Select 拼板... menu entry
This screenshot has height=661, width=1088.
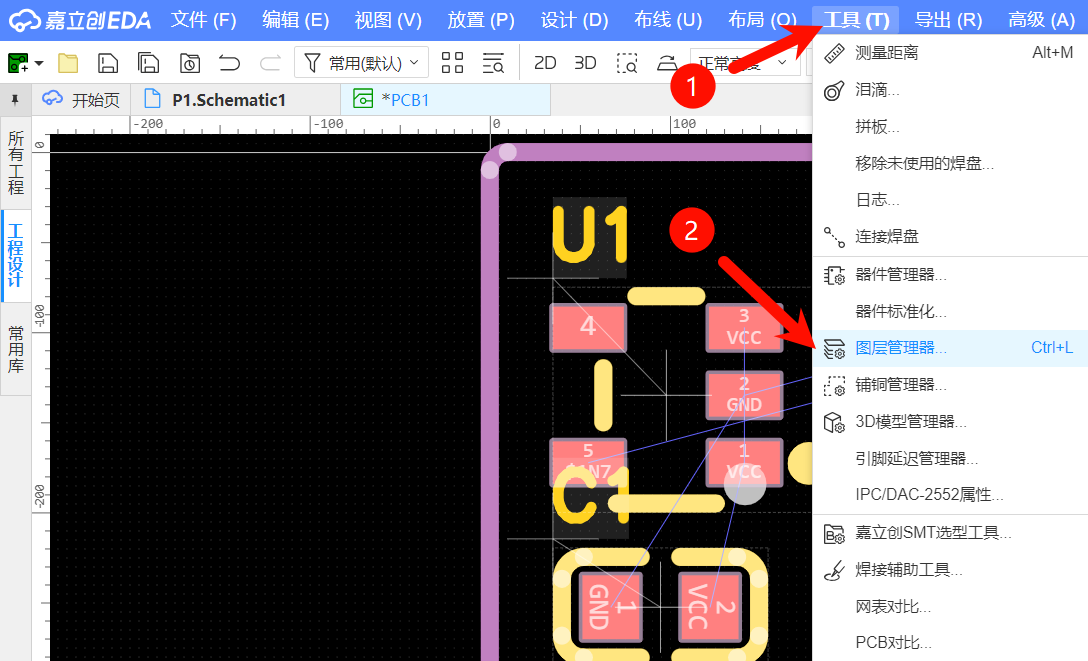tap(950, 127)
